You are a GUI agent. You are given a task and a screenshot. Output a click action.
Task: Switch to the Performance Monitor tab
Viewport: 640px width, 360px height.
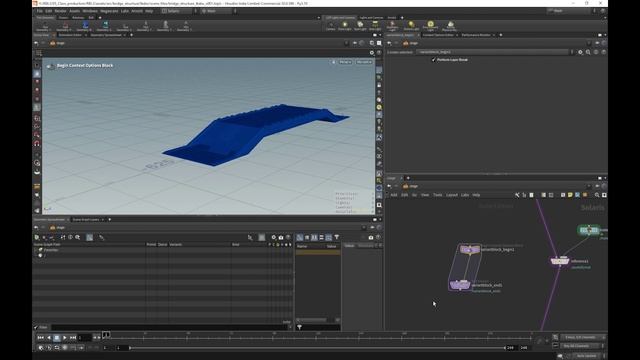[x=476, y=35]
